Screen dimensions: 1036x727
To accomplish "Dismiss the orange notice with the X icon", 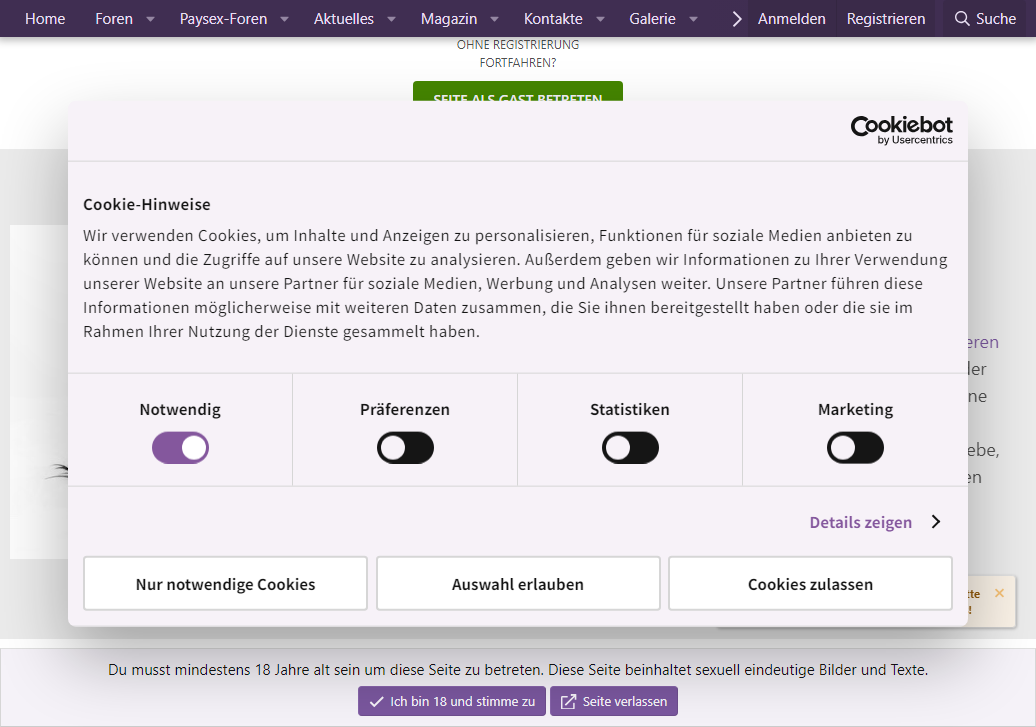I will 1000,593.
